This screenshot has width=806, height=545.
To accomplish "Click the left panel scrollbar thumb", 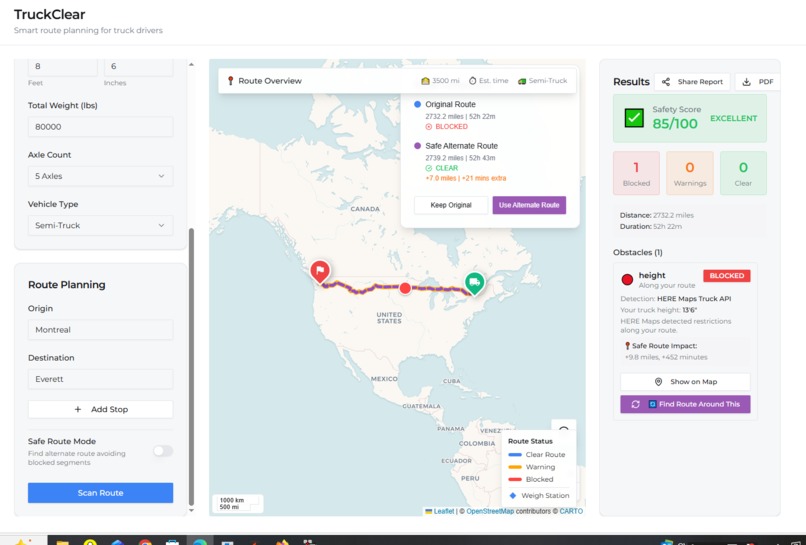I will (191, 367).
